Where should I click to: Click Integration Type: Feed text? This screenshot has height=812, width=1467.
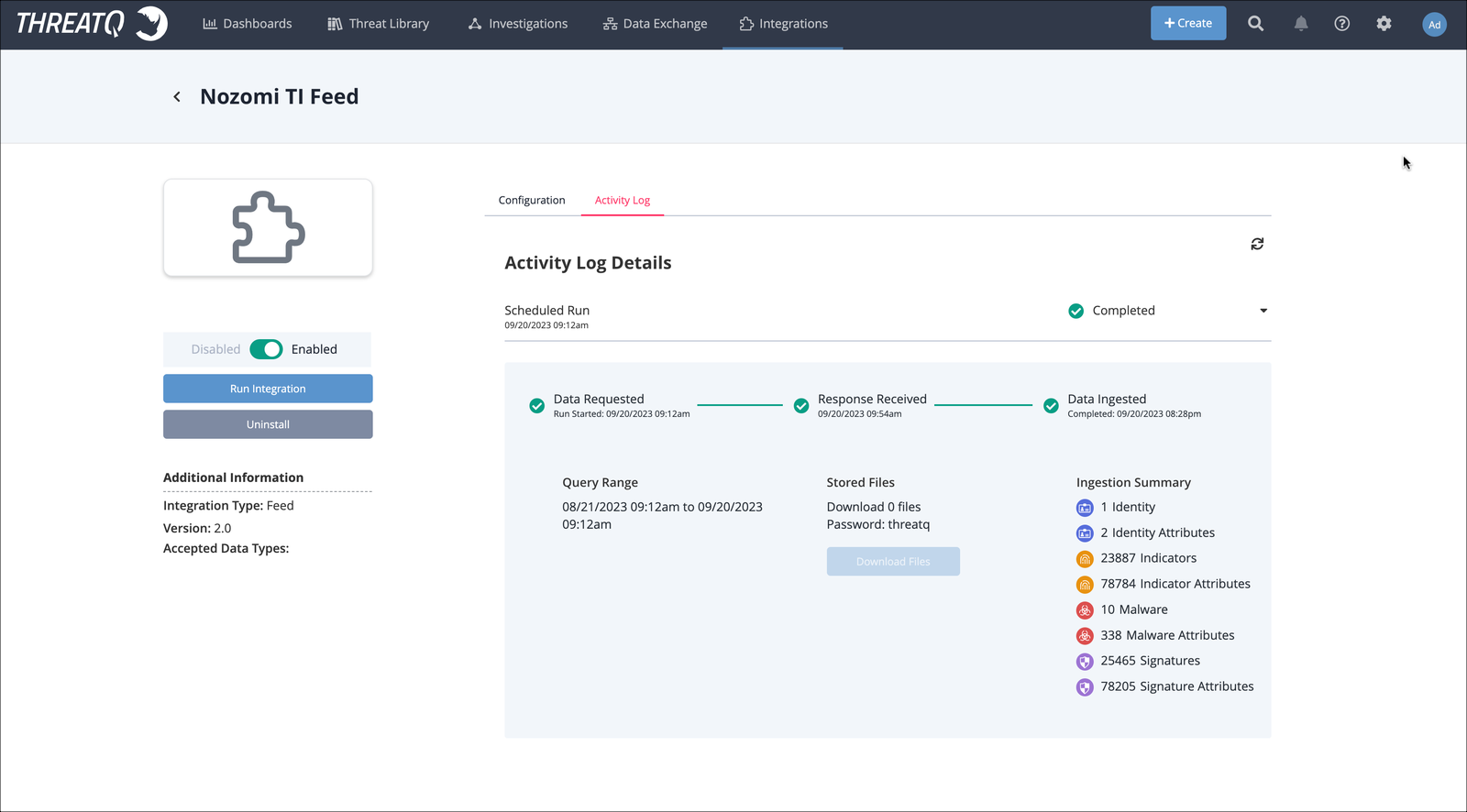coord(228,506)
